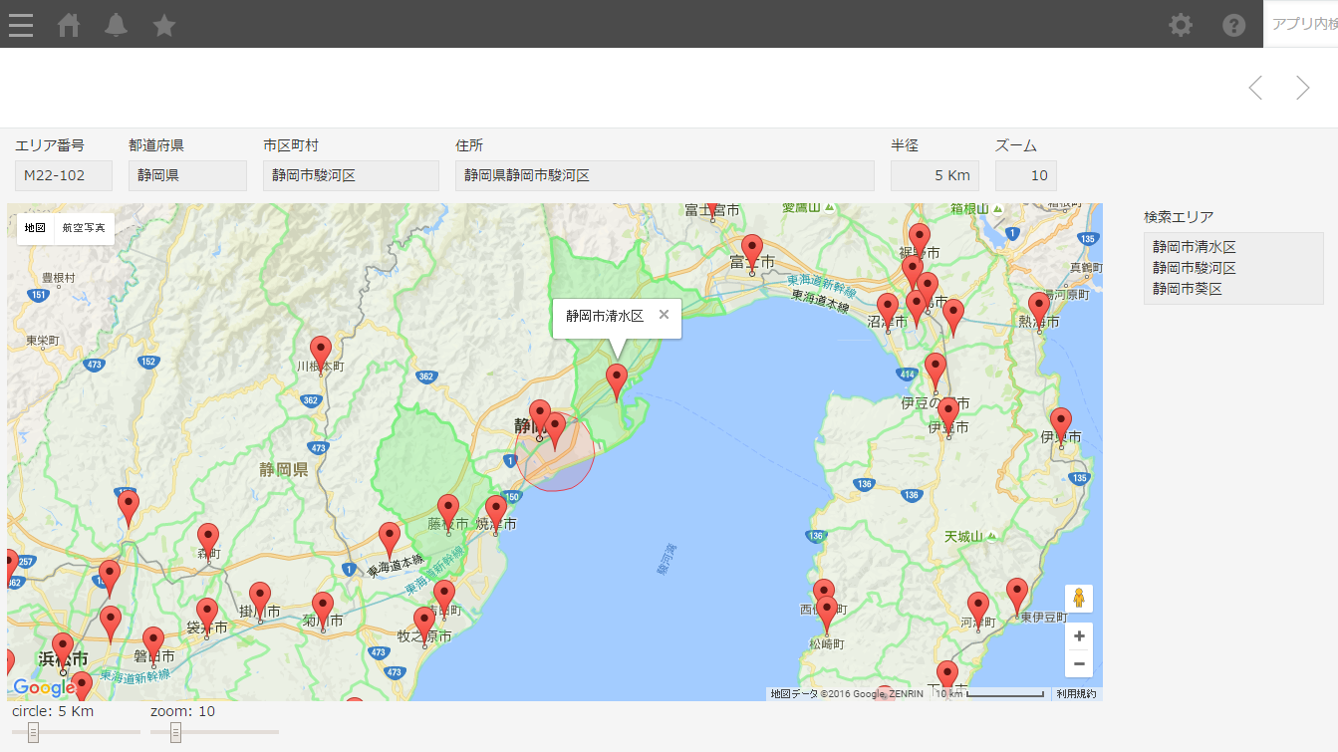Open the help question mark icon
This screenshot has height=752, width=1338.
pyautogui.click(x=1233, y=24)
